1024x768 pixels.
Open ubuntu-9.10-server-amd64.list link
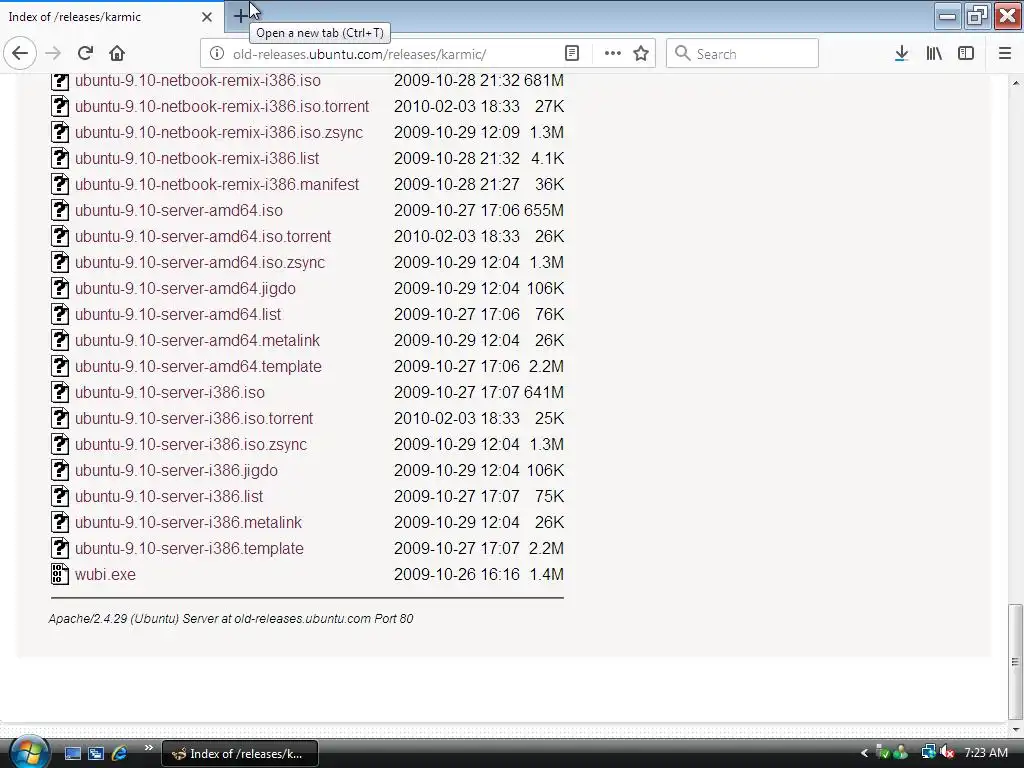click(x=178, y=315)
